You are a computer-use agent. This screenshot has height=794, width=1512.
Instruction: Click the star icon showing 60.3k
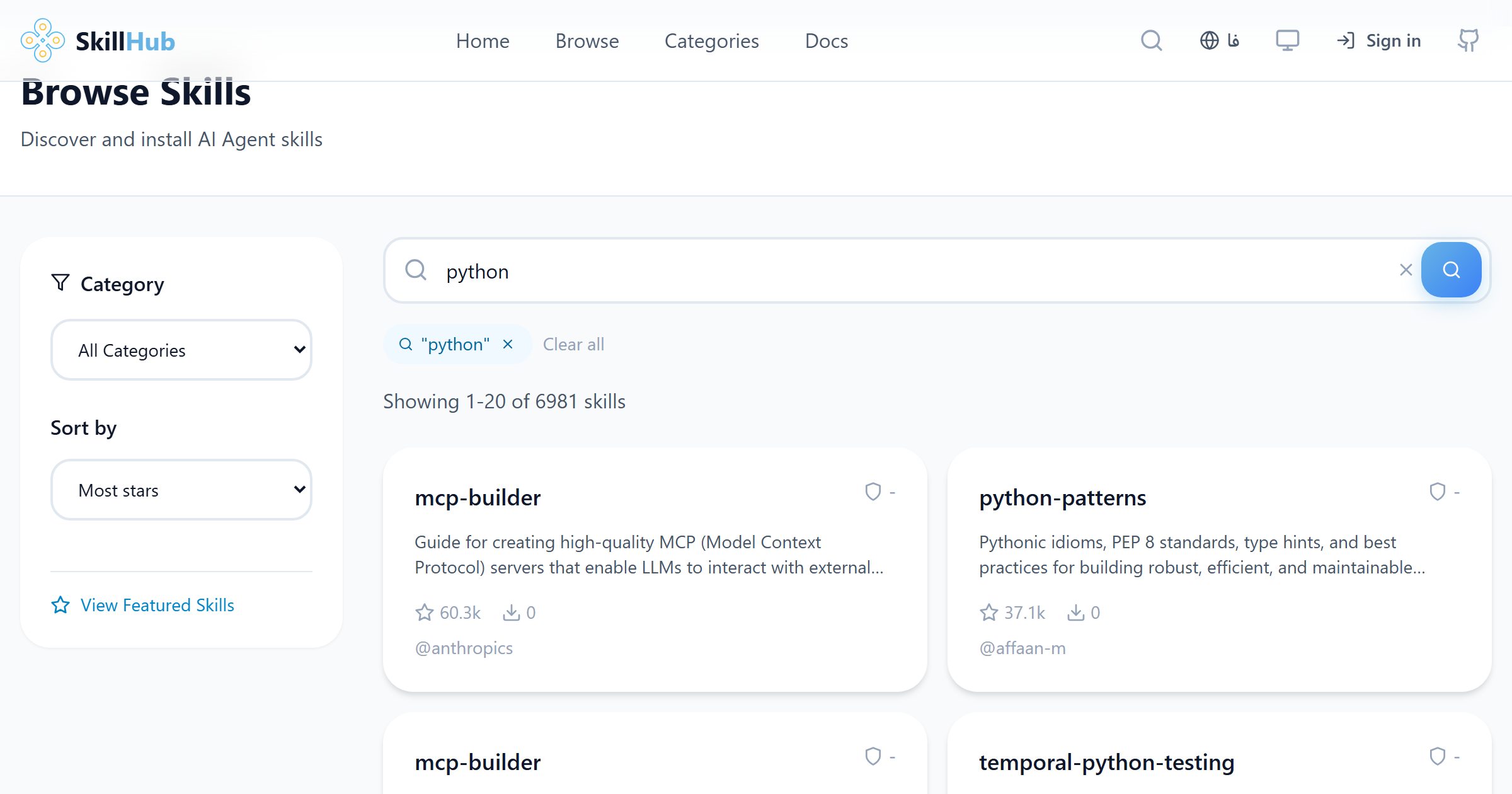424,612
